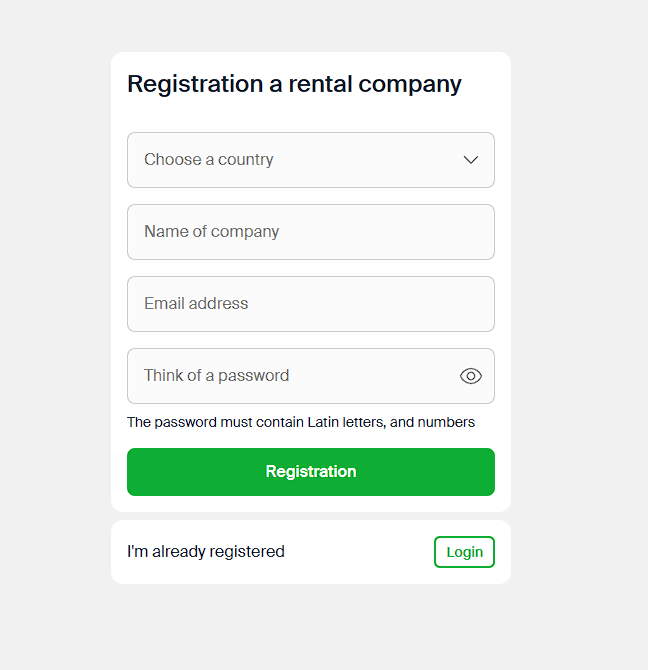
Task: Expand the country list using its arrow
Action: pyautogui.click(x=471, y=160)
